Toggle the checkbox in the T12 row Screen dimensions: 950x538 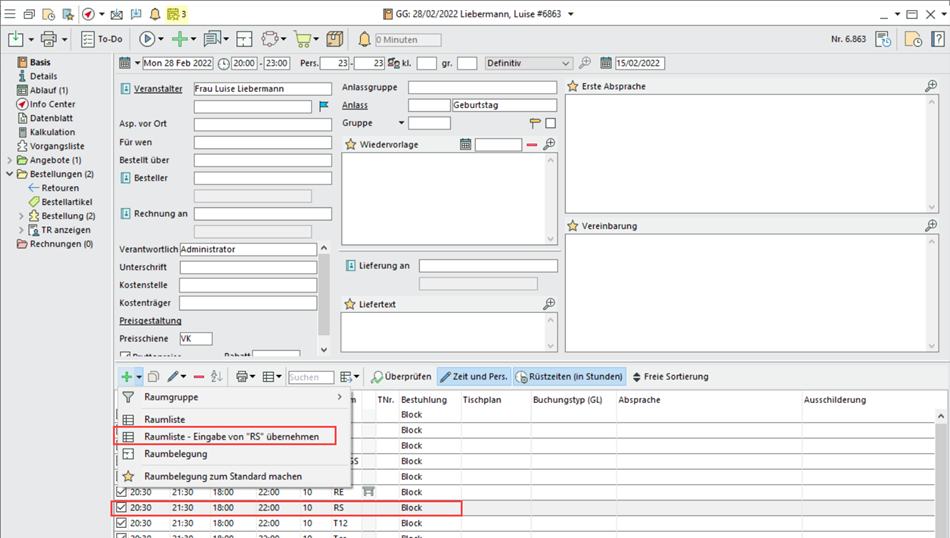click(122, 523)
